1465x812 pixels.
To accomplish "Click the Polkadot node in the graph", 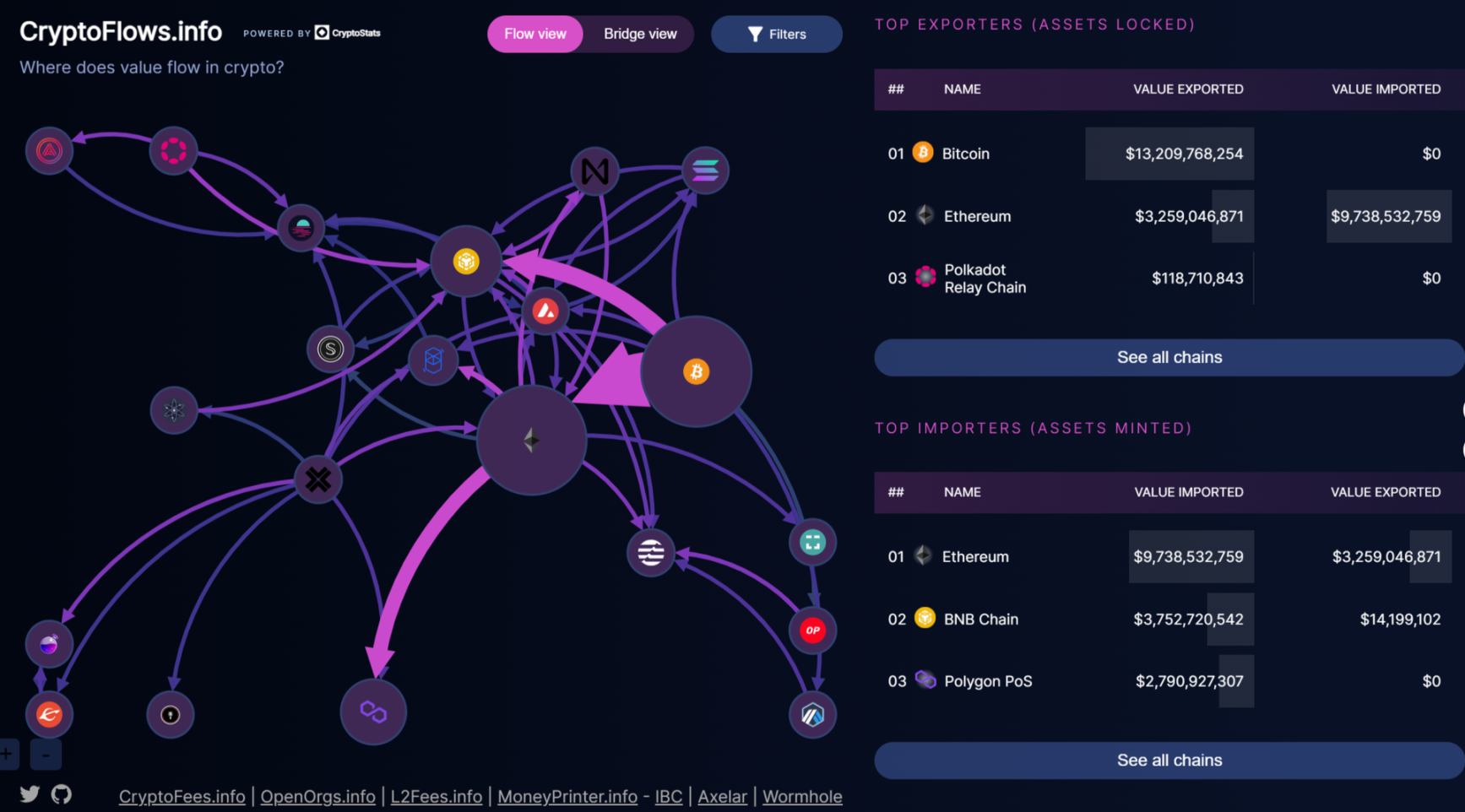I will (173, 151).
